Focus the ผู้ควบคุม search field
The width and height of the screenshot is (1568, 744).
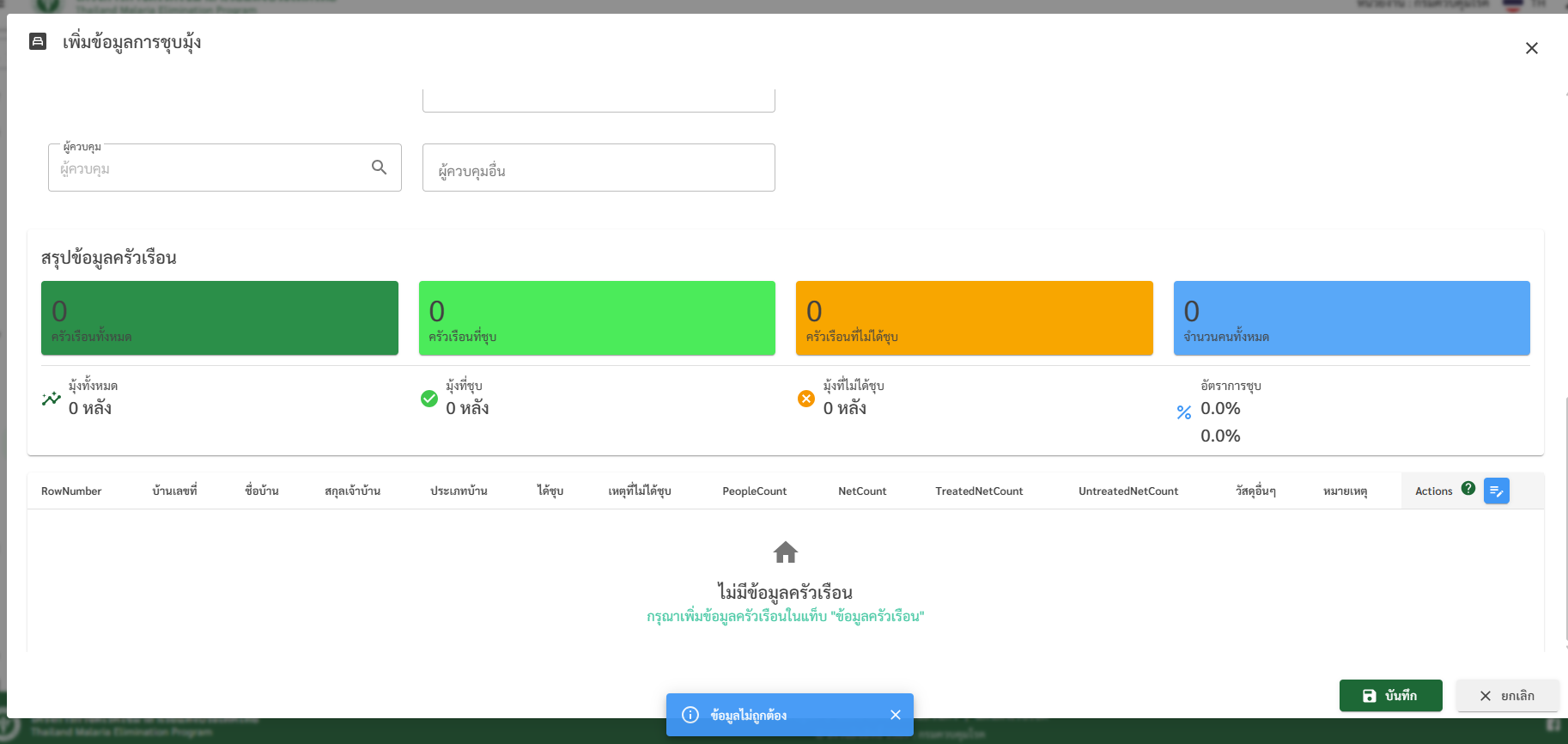[210, 168]
